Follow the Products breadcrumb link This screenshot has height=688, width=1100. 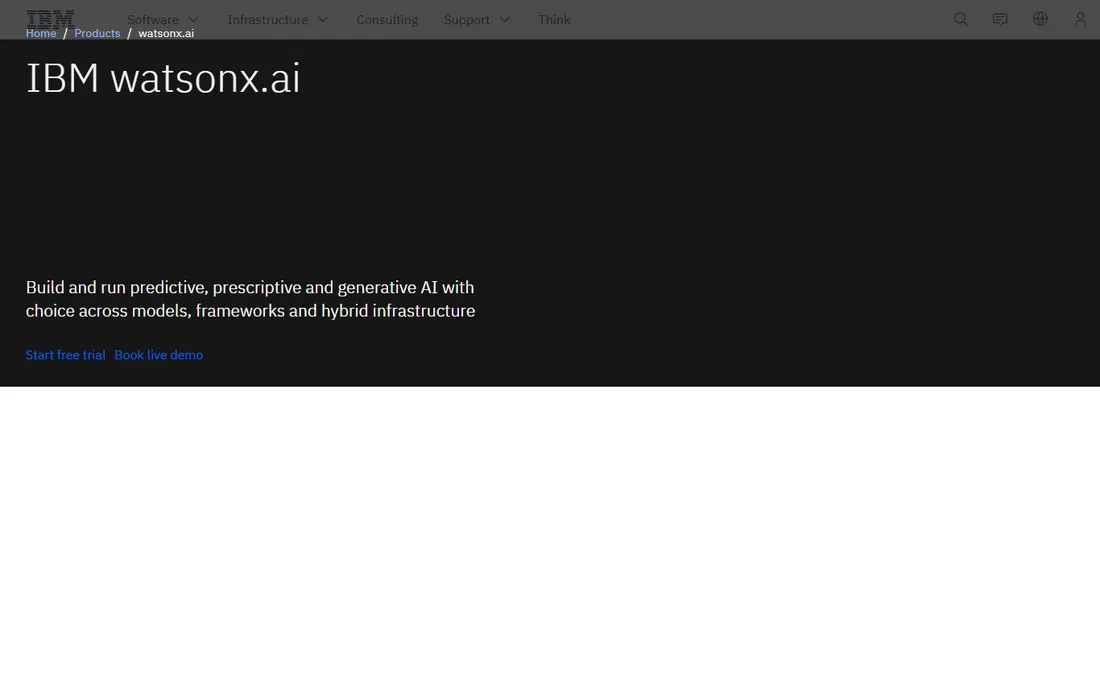tap(97, 33)
